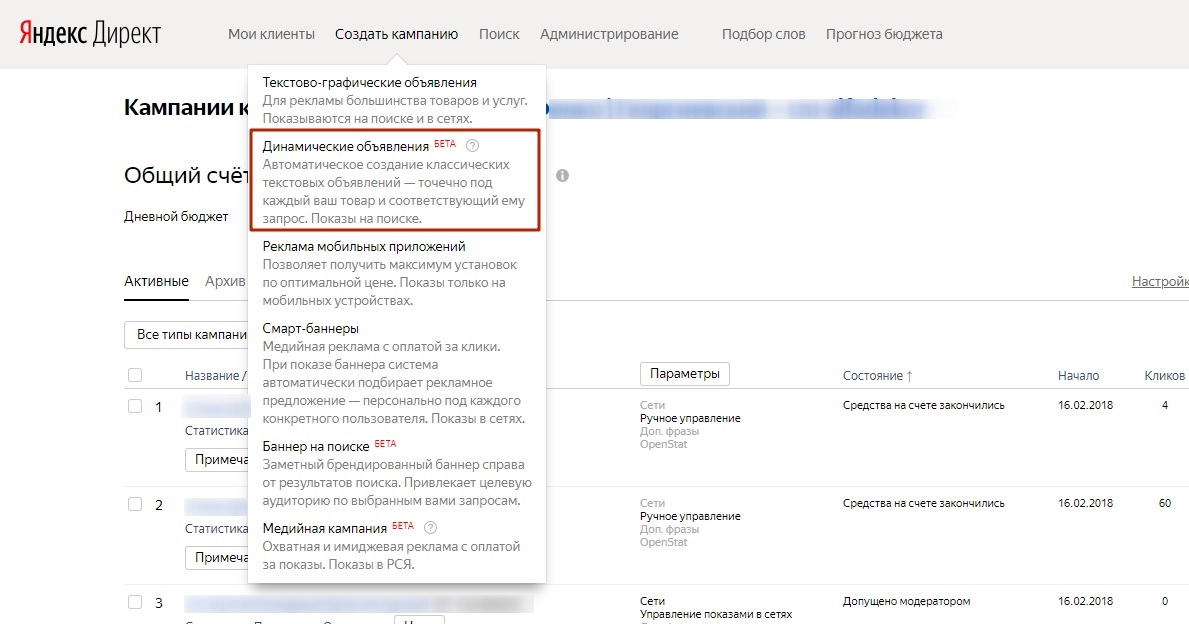Open Поиск in top navigation
1189x624 pixels.
click(x=499, y=34)
